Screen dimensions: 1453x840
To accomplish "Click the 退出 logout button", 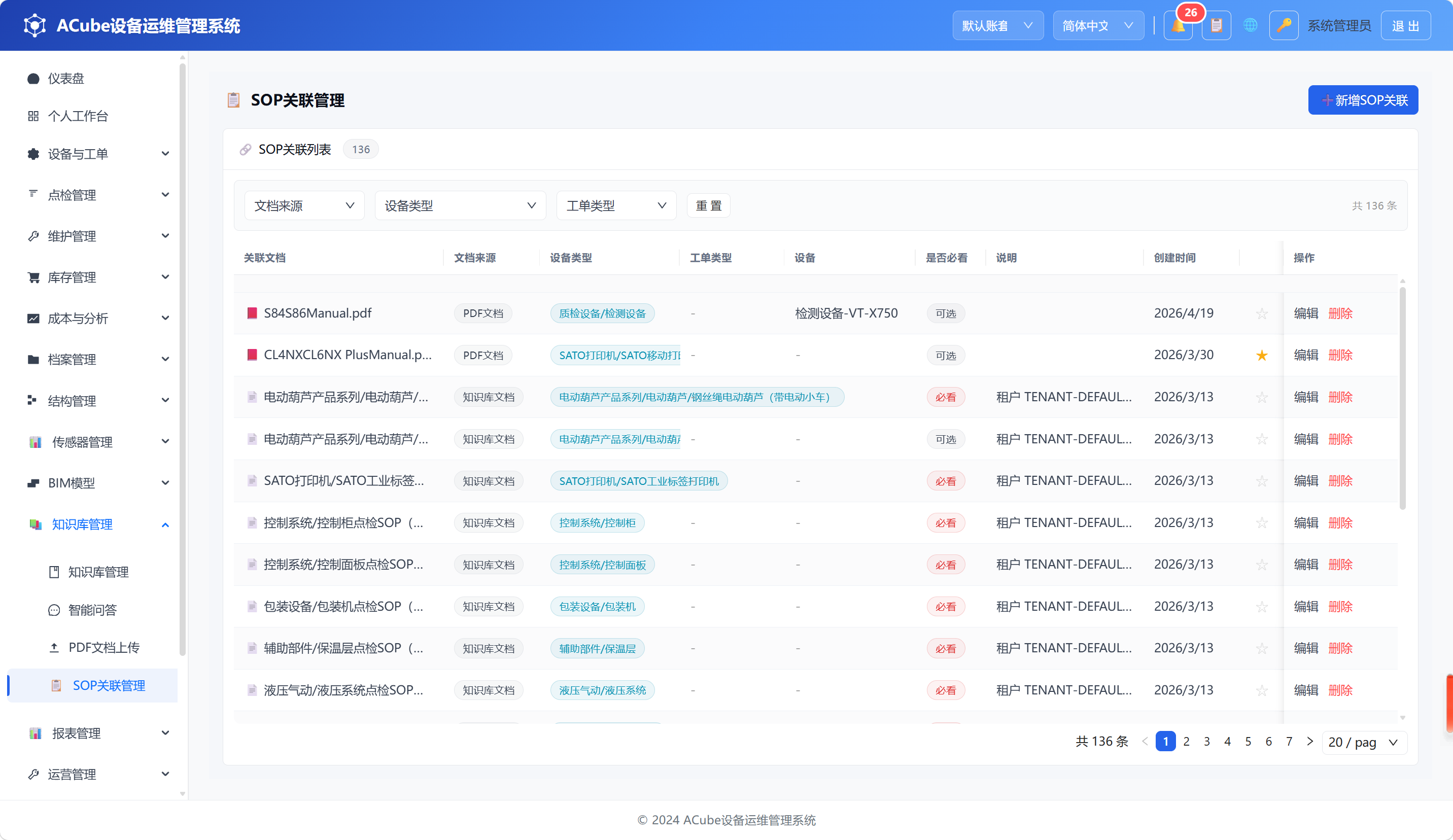I will click(1405, 26).
